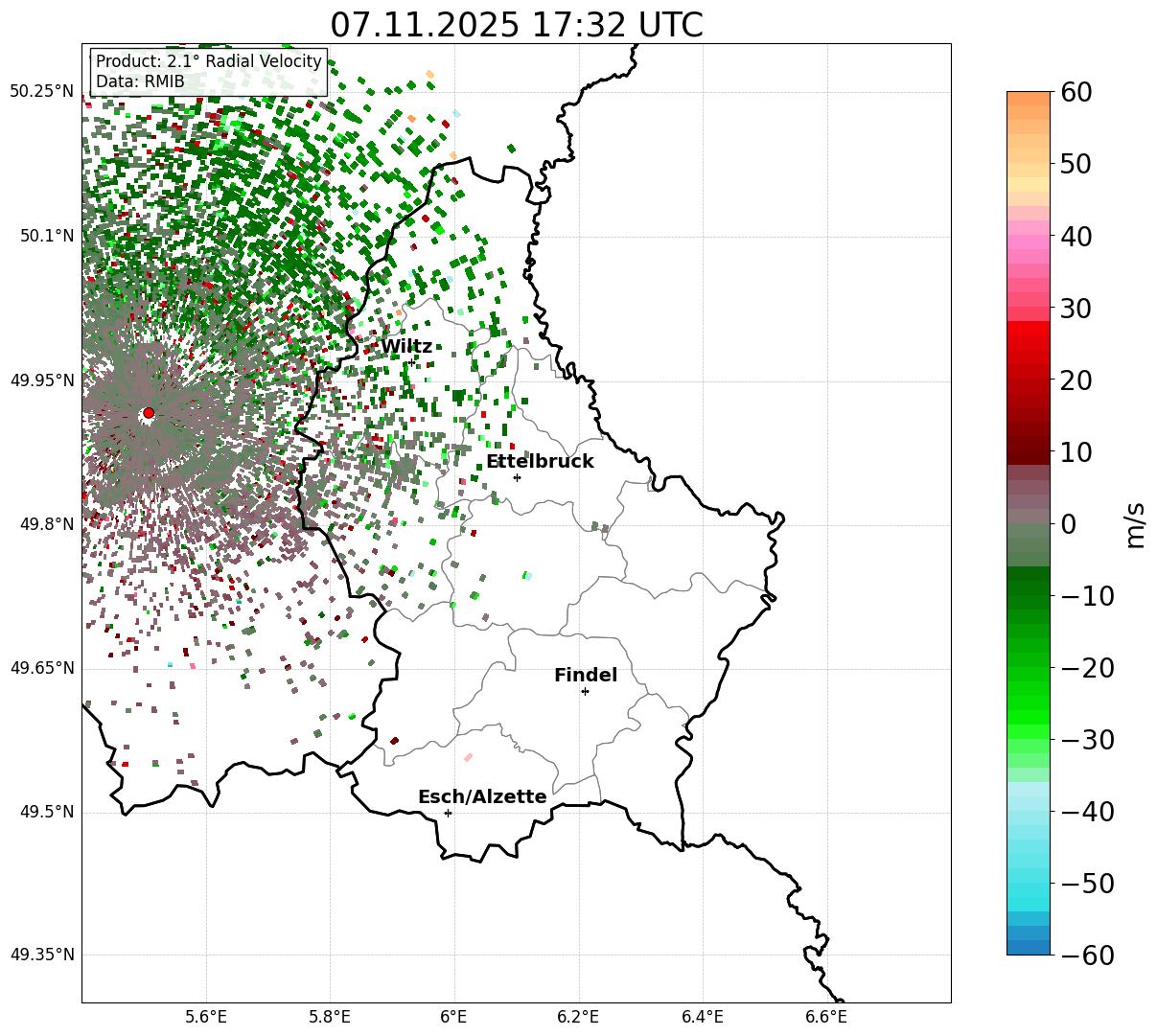Click the Esch/Alzette station cross marker
Viewport: 1157px width, 1036px height.
pos(448,813)
